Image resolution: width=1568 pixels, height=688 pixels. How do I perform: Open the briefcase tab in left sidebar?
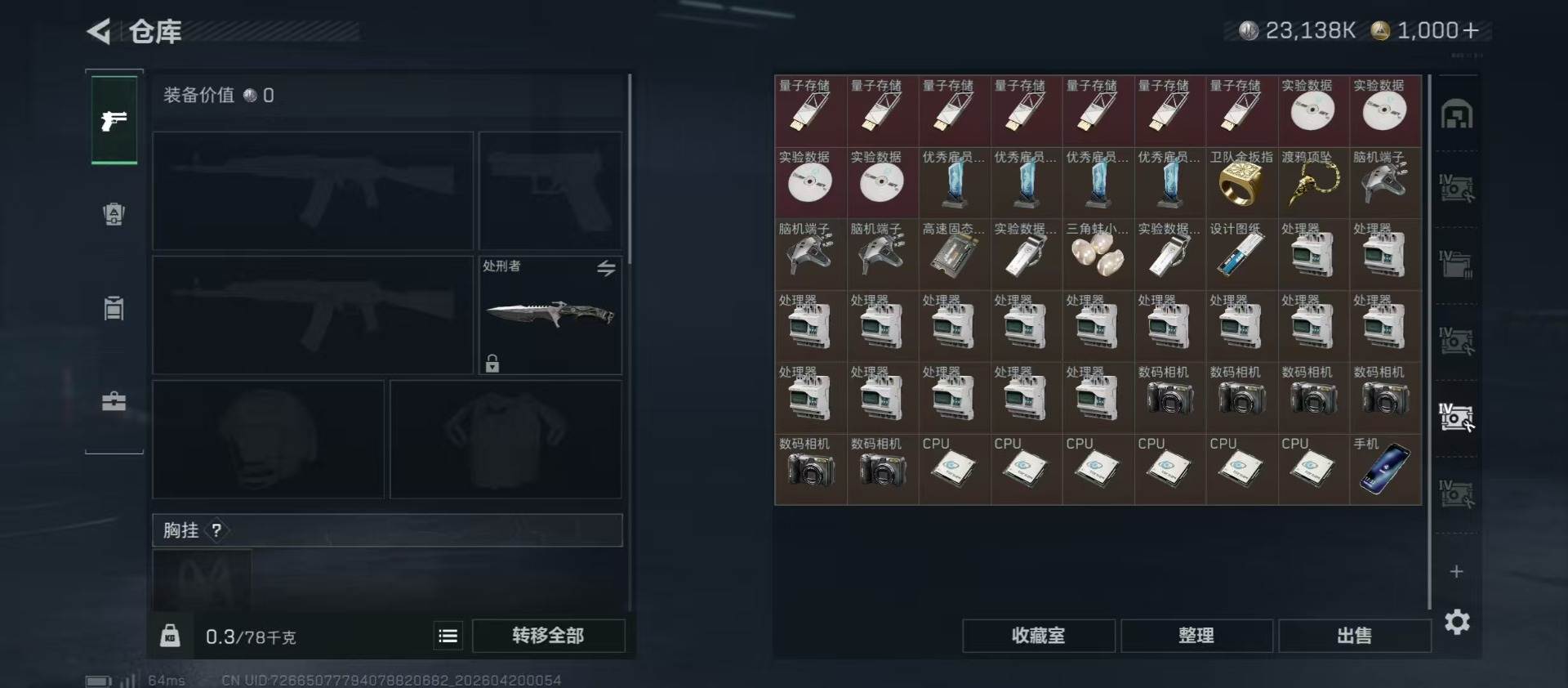tap(114, 401)
